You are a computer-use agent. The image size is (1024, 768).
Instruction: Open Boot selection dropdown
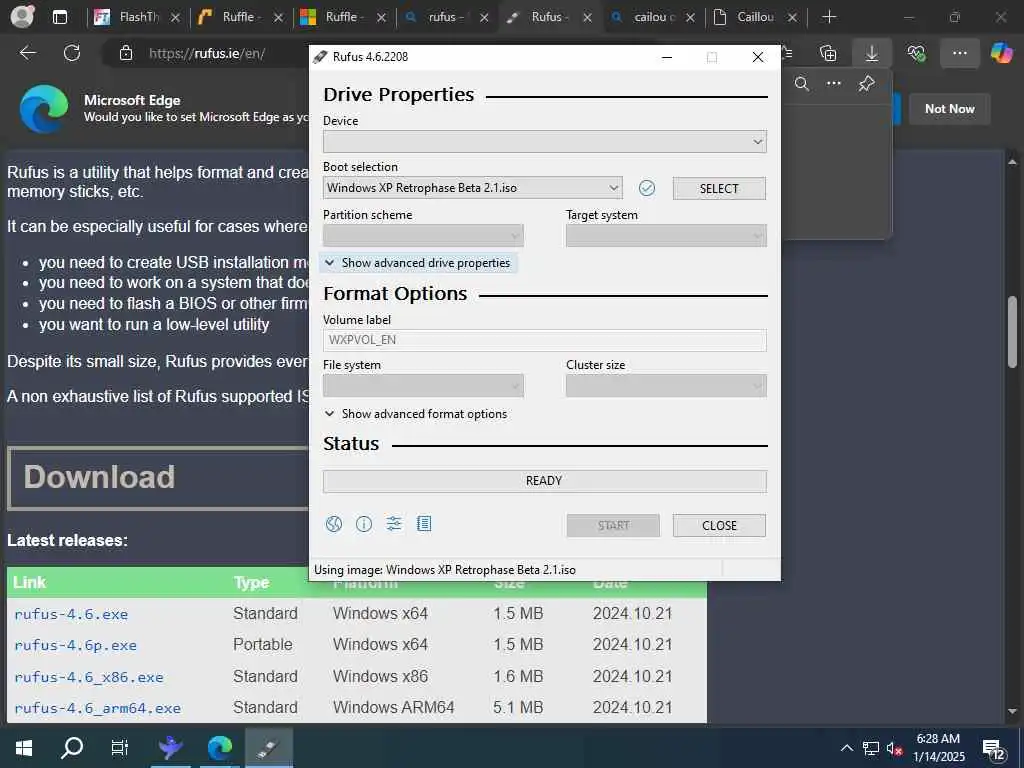[472, 188]
